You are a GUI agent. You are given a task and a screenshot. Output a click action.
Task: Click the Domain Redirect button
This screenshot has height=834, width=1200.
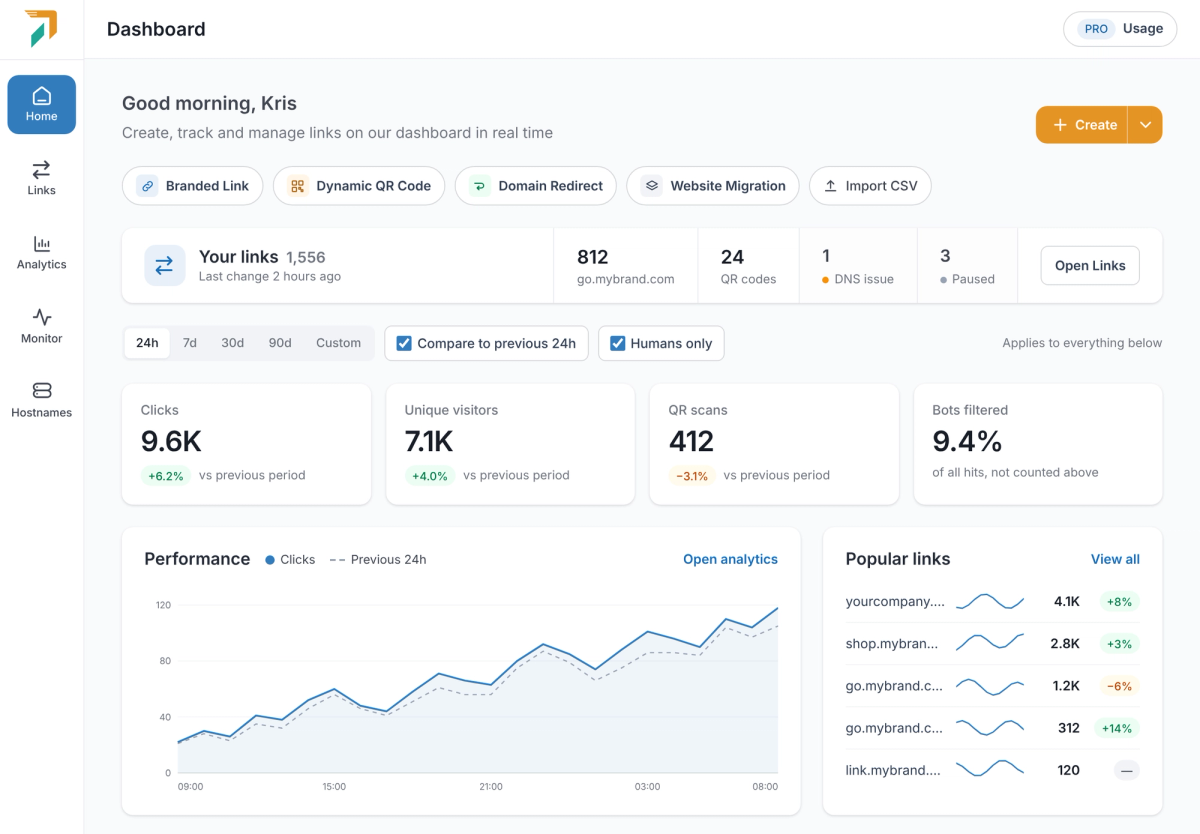tap(536, 186)
